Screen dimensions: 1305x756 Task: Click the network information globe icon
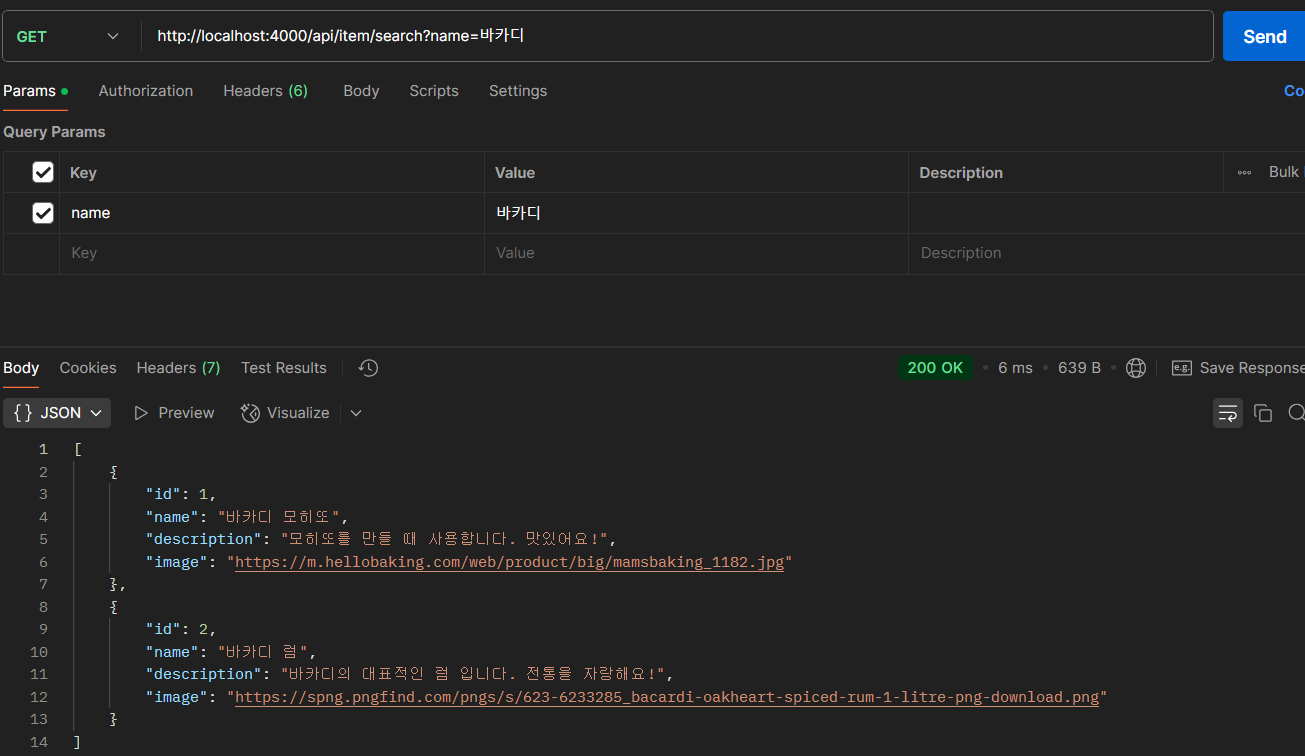[x=1136, y=367]
